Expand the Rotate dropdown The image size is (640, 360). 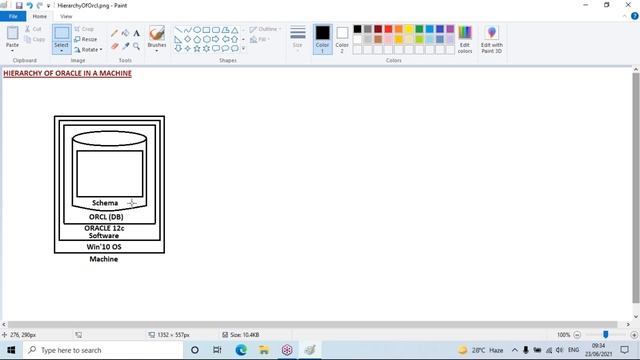coord(88,49)
